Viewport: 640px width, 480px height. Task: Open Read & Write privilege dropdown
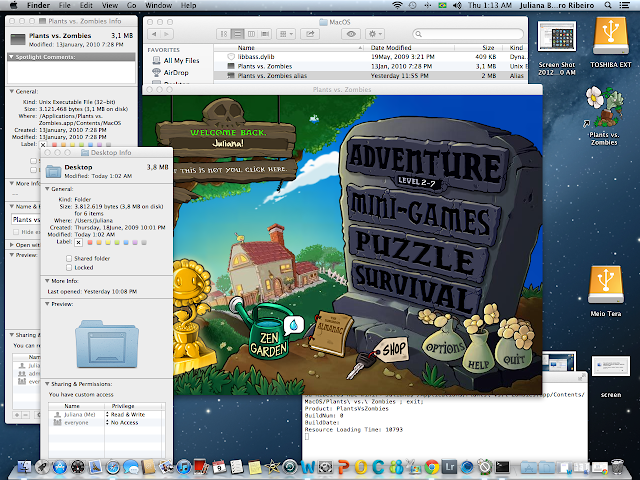point(126,415)
